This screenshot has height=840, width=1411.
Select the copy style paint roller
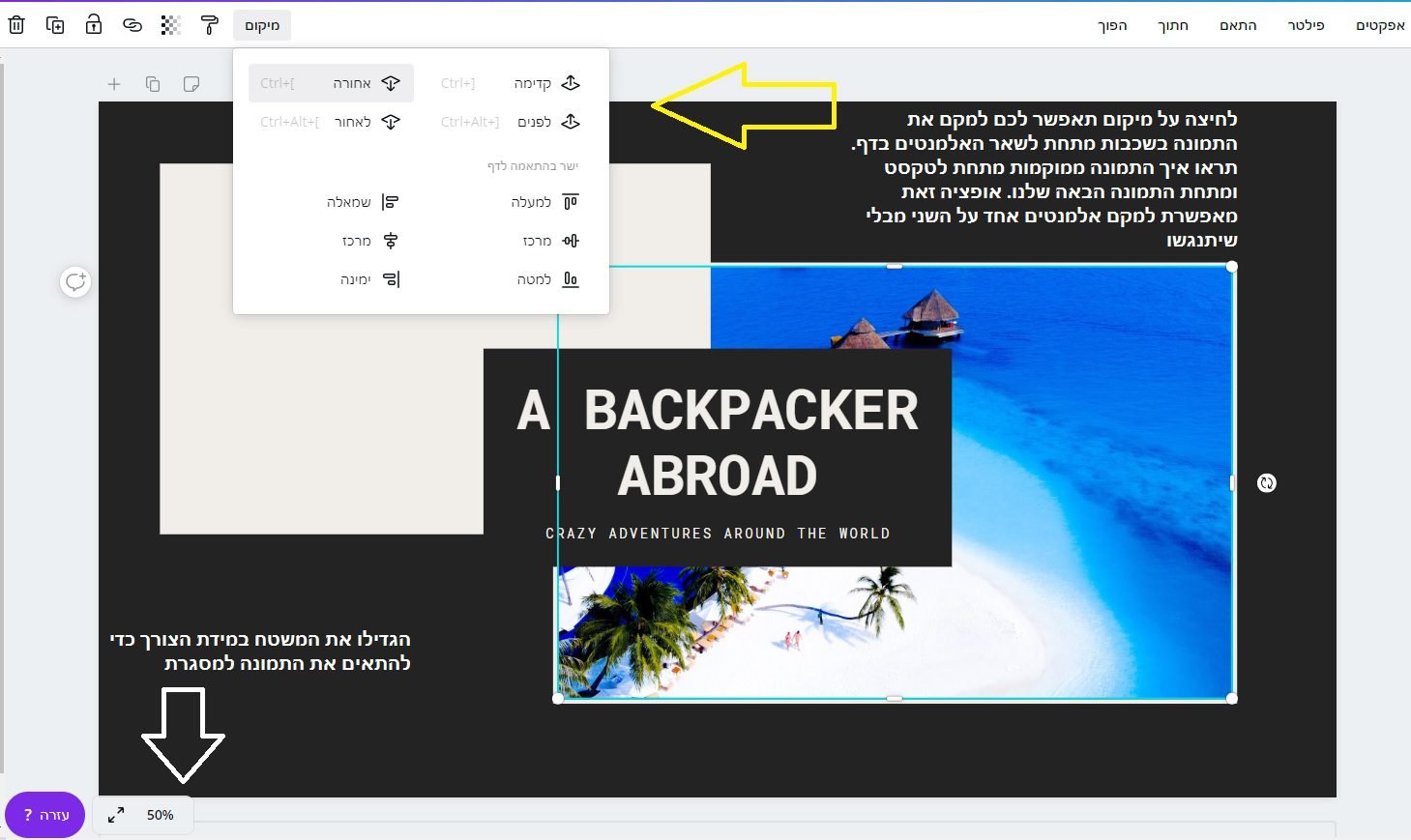pos(210,25)
